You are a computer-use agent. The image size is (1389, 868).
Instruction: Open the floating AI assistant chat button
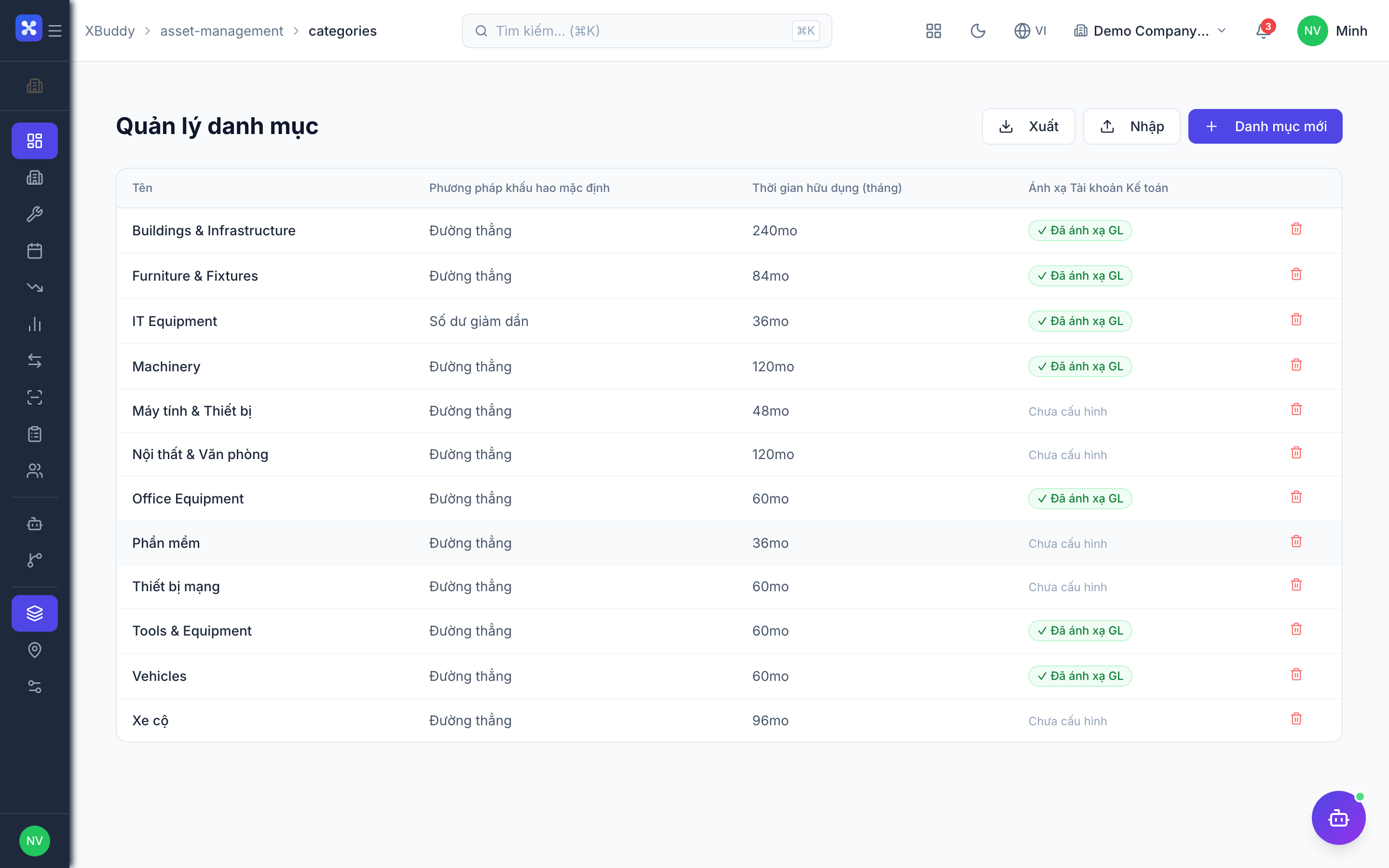coord(1338,817)
